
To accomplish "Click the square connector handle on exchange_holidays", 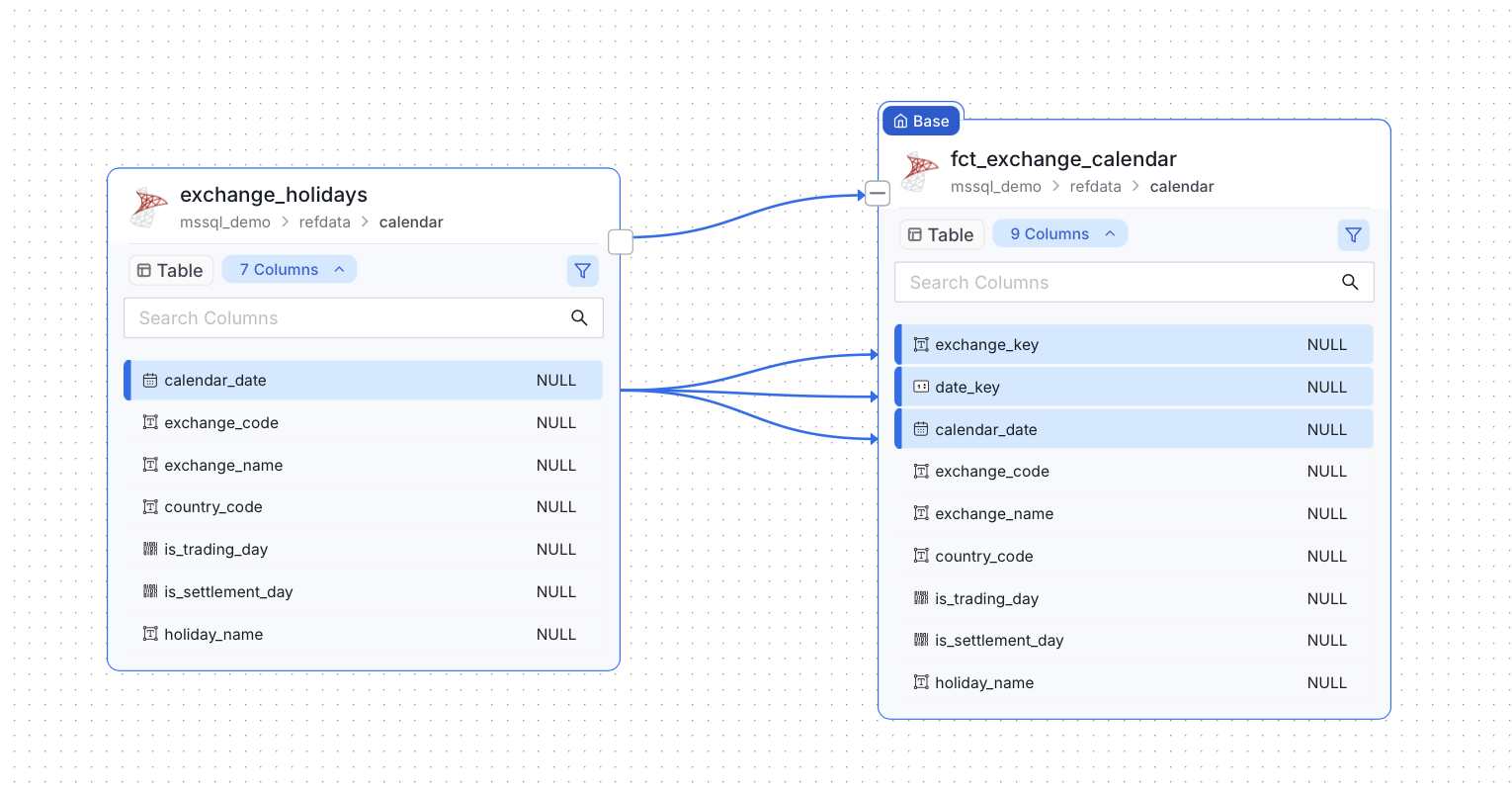I will [621, 241].
